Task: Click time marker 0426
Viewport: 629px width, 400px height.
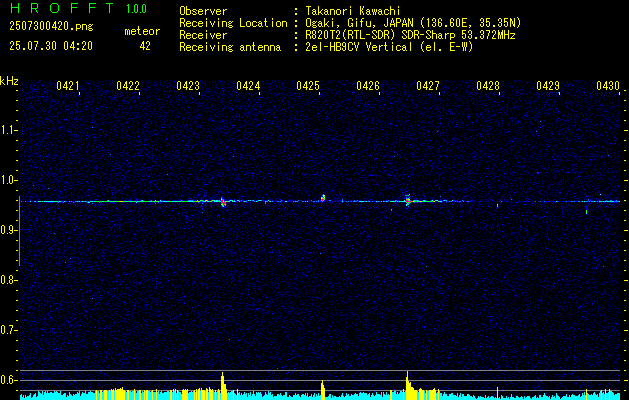Action: click(368, 86)
